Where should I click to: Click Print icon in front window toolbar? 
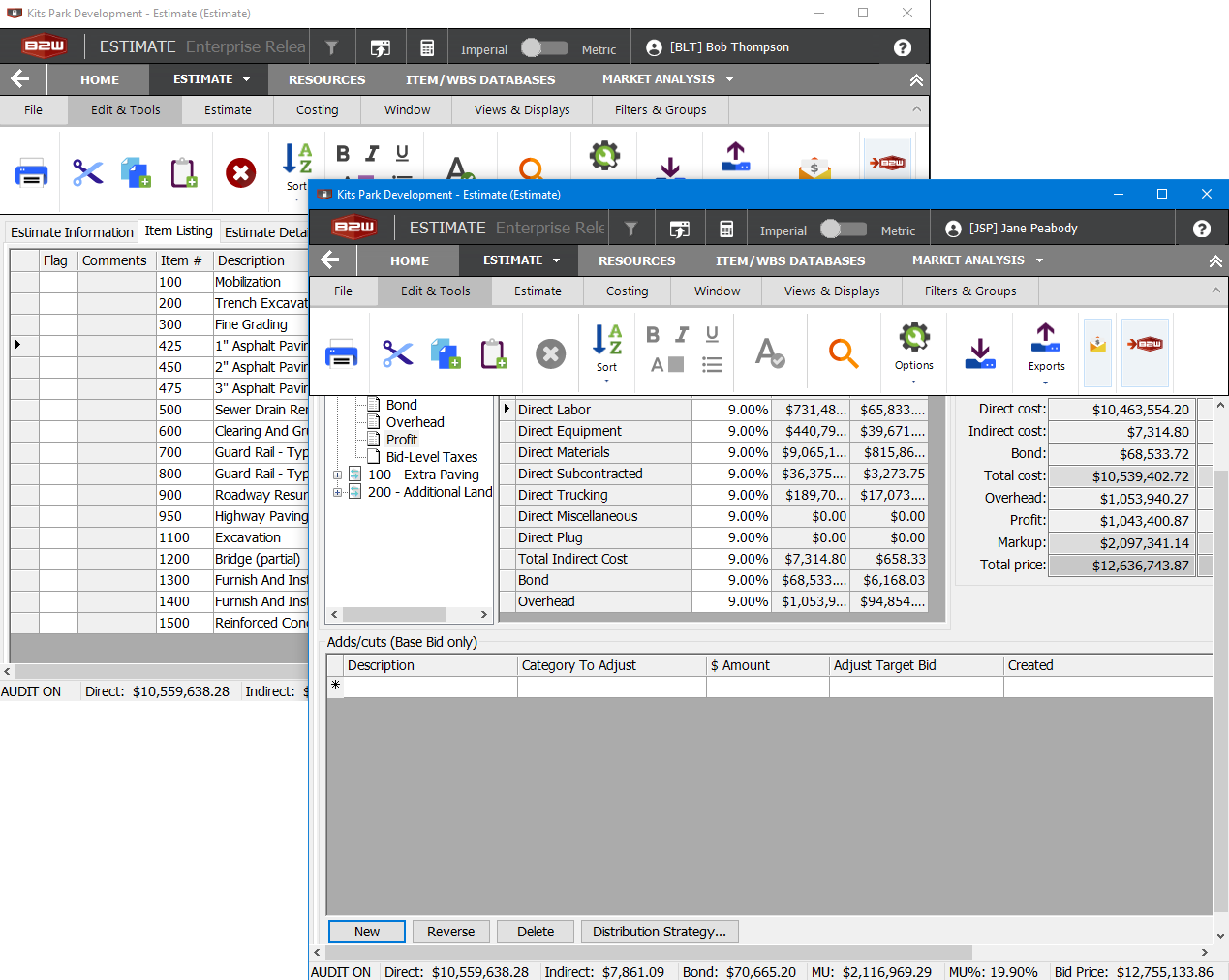(x=341, y=354)
